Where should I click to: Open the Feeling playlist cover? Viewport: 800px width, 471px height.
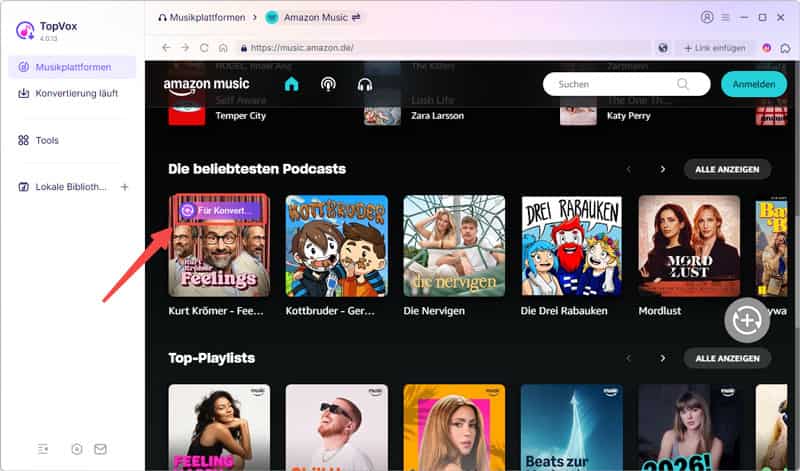point(219,428)
